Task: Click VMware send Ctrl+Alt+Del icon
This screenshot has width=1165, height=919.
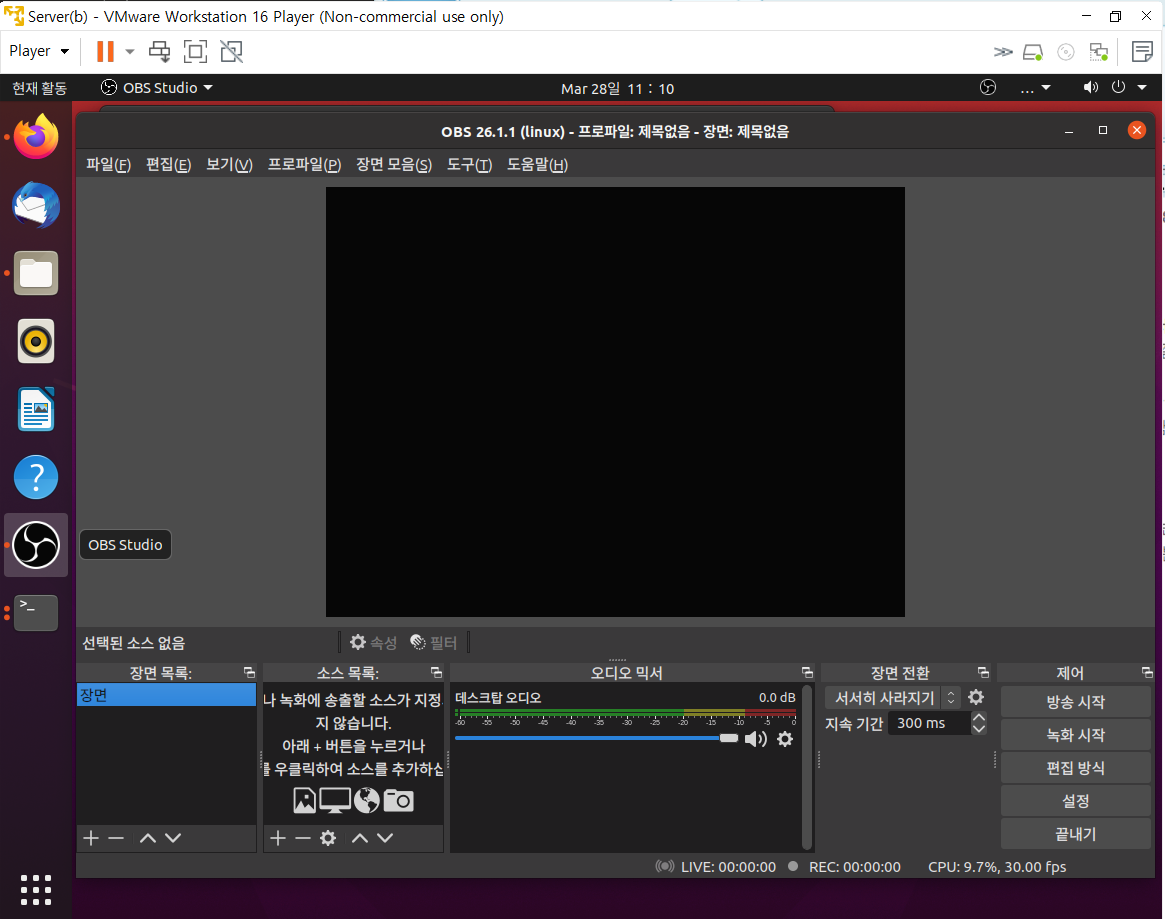Action: (159, 51)
